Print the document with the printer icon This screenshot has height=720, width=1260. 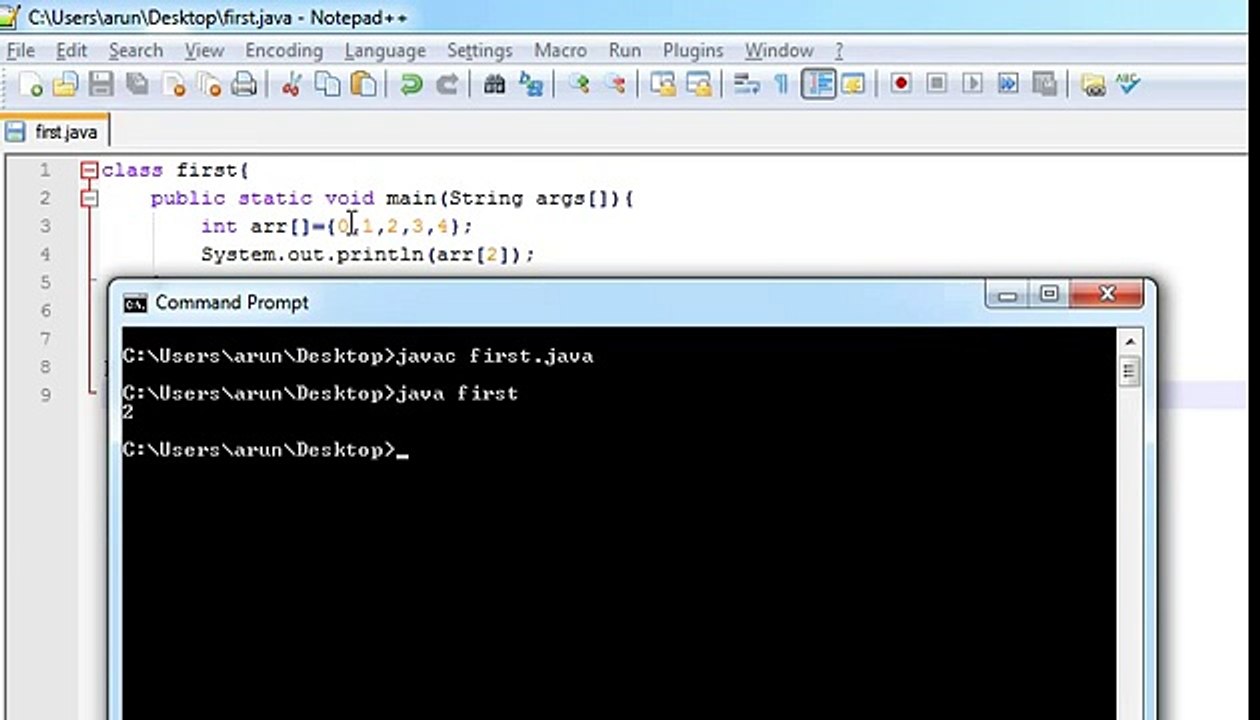click(x=244, y=85)
